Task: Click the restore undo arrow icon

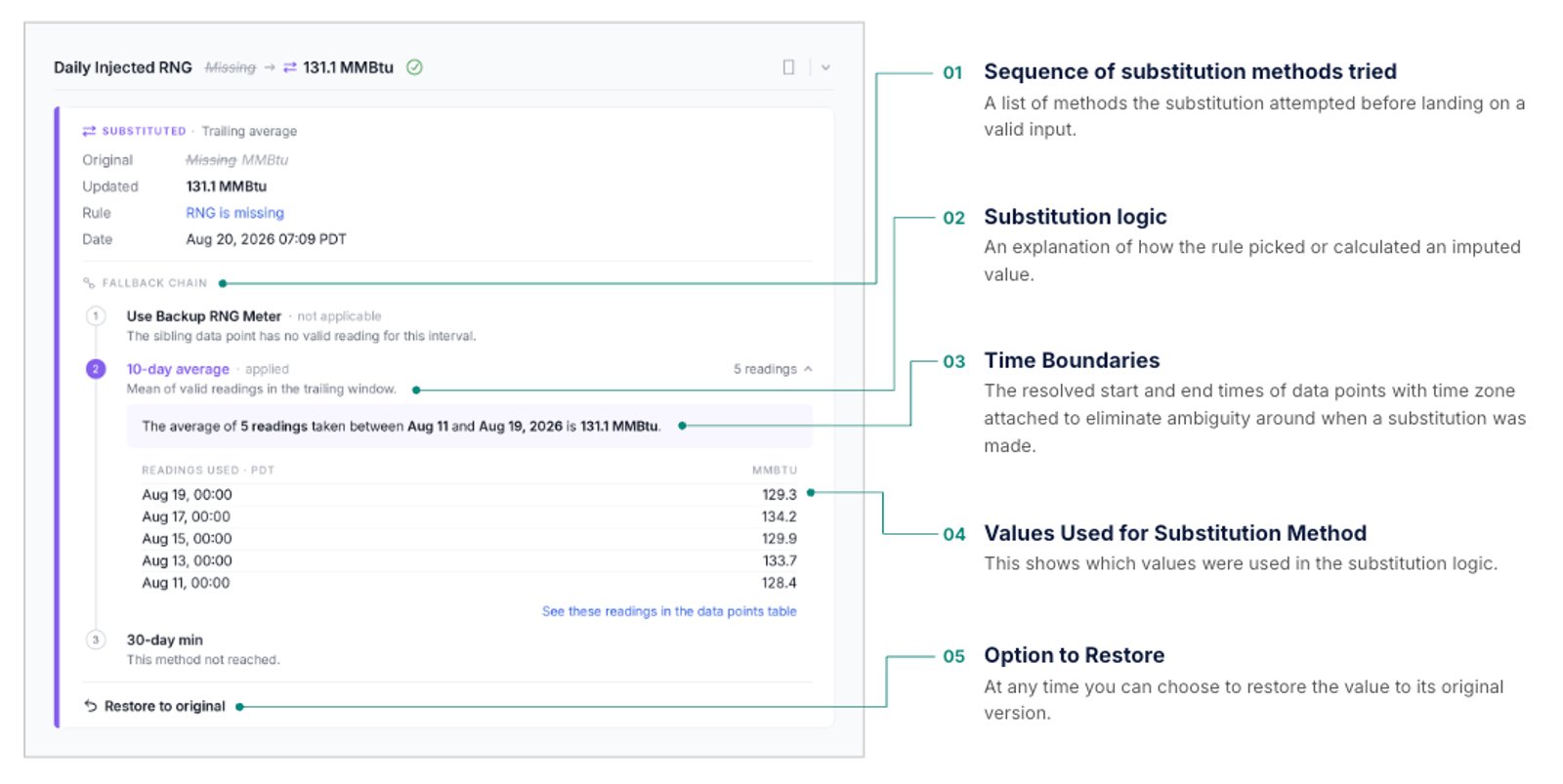Action: tap(91, 706)
